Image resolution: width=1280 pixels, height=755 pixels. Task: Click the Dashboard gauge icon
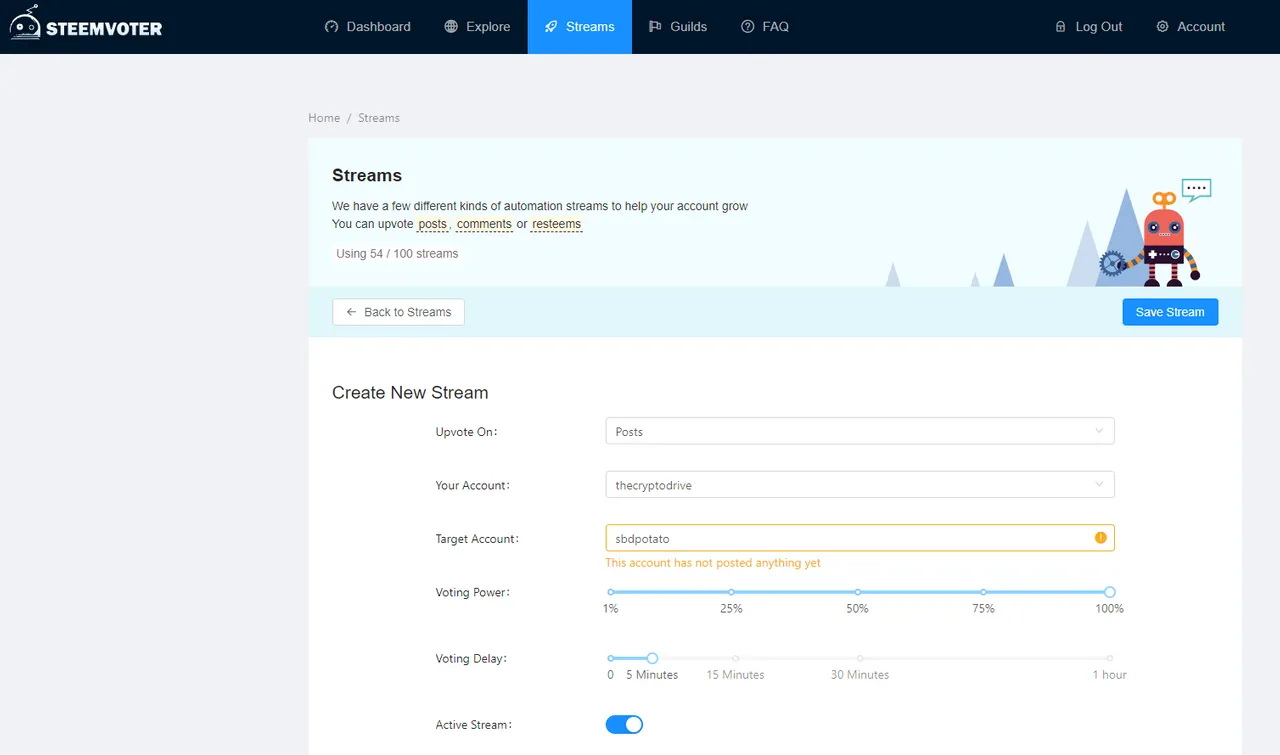tap(332, 27)
